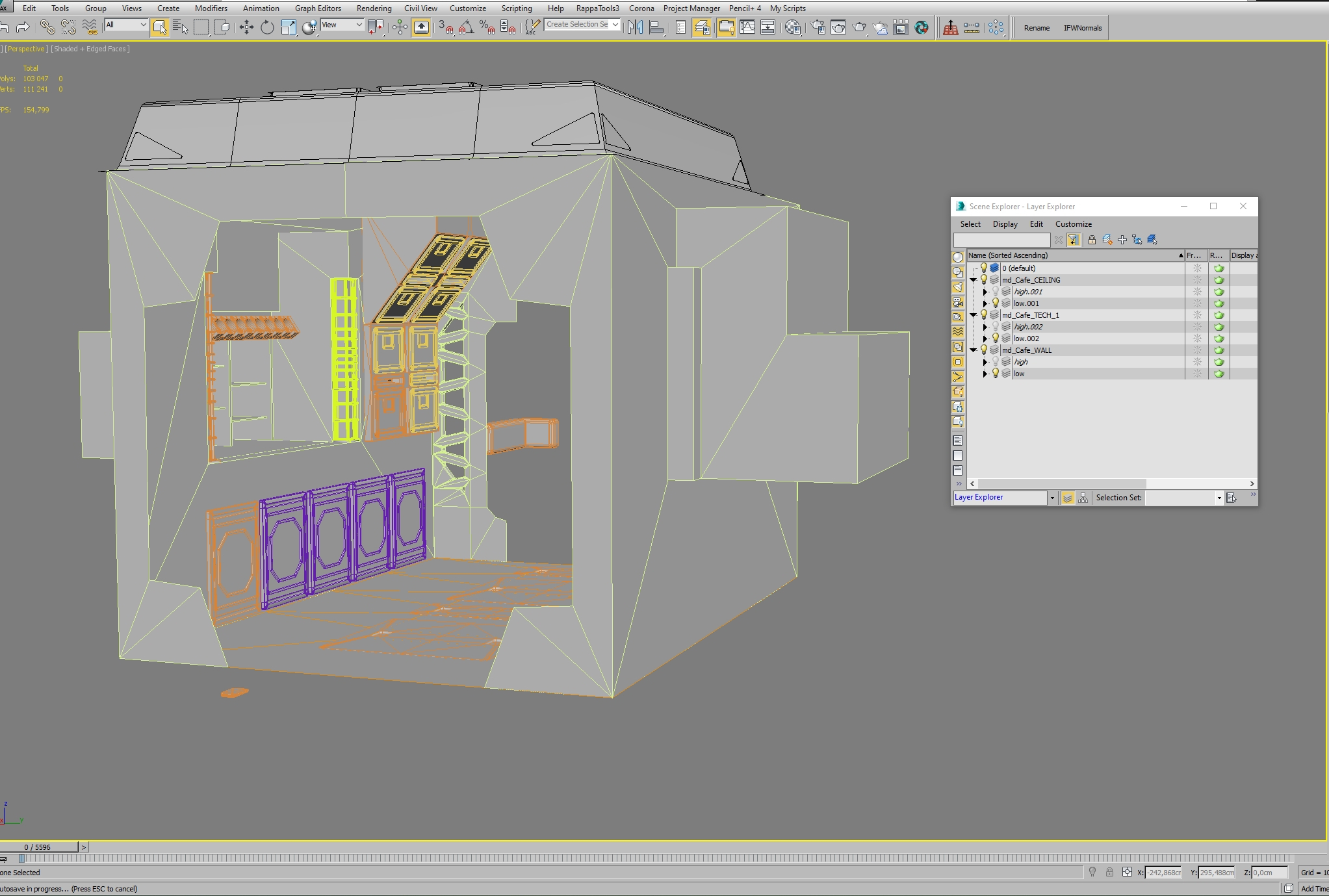The image size is (1329, 896).
Task: Toggle the Layer Explorer toolbar button
Action: [702, 27]
